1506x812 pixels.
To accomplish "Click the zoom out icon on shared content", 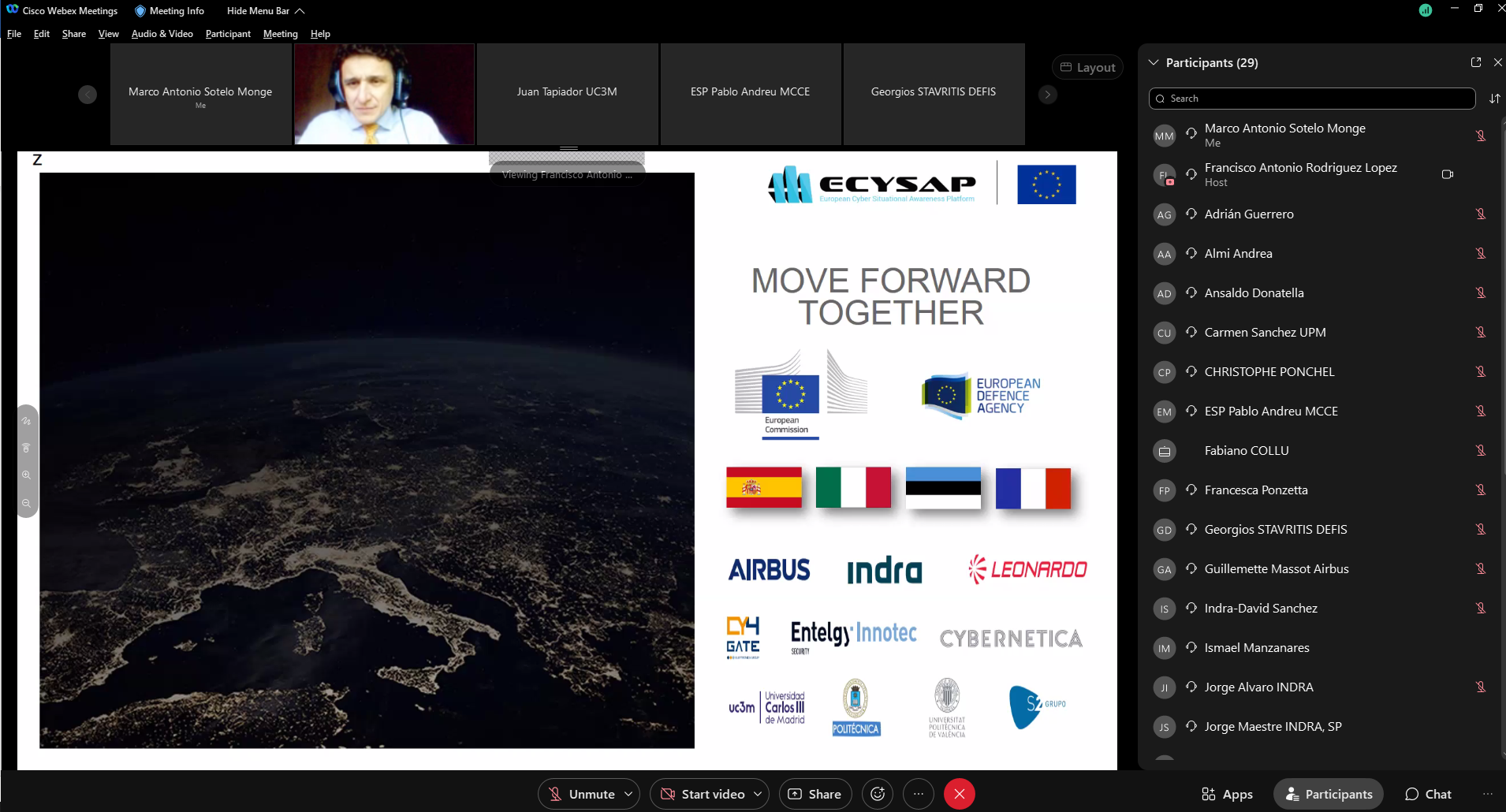I will pos(27,503).
